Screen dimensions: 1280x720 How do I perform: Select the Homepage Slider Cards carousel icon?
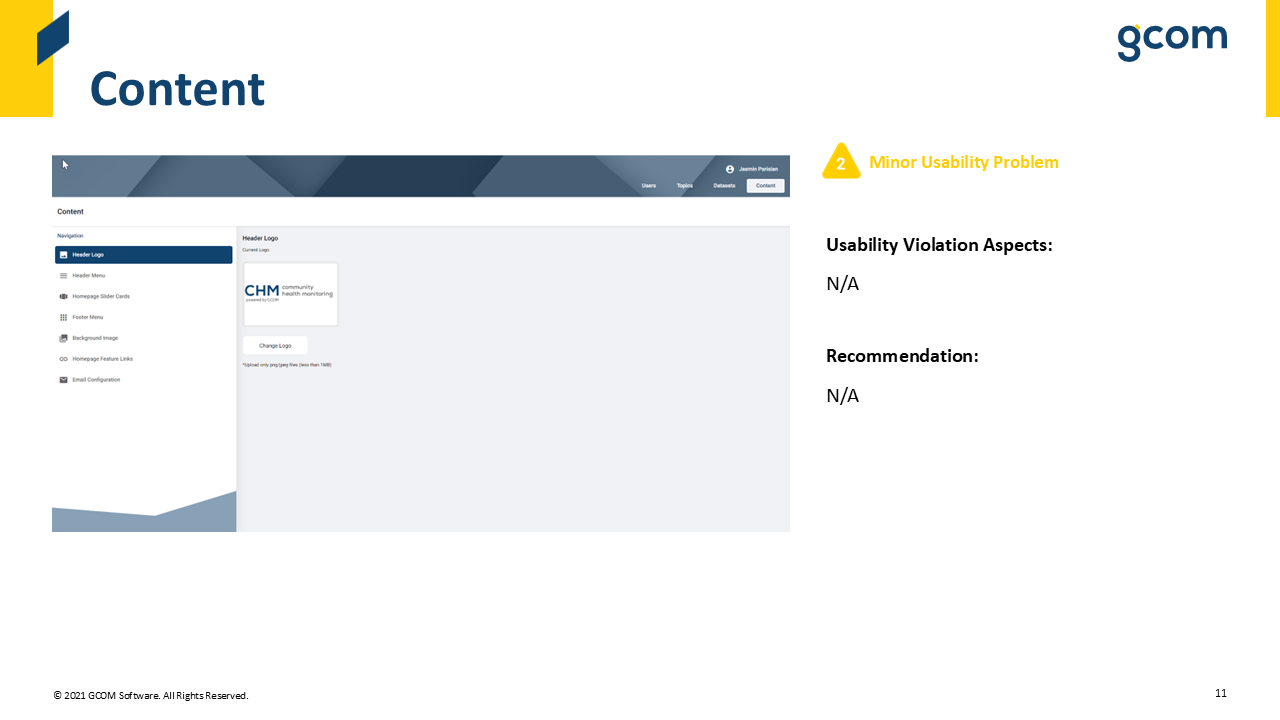click(x=64, y=297)
